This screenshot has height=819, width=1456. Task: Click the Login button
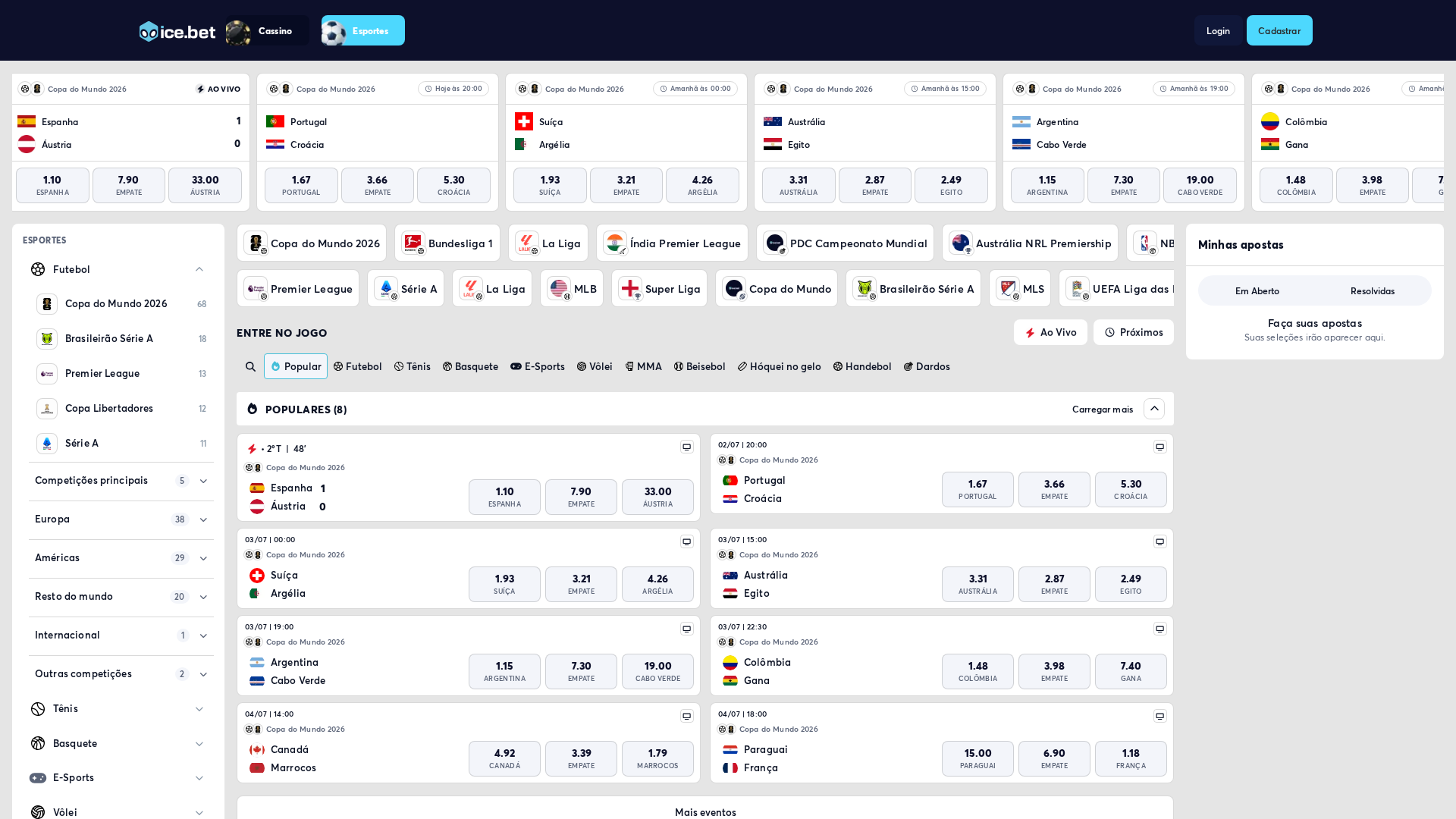[1218, 30]
